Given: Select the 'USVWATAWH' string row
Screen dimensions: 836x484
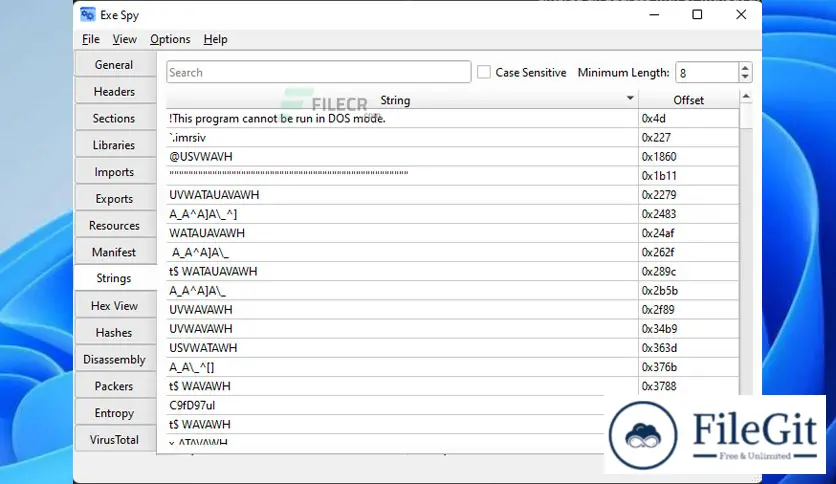Looking at the screenshot, I should coord(402,348).
